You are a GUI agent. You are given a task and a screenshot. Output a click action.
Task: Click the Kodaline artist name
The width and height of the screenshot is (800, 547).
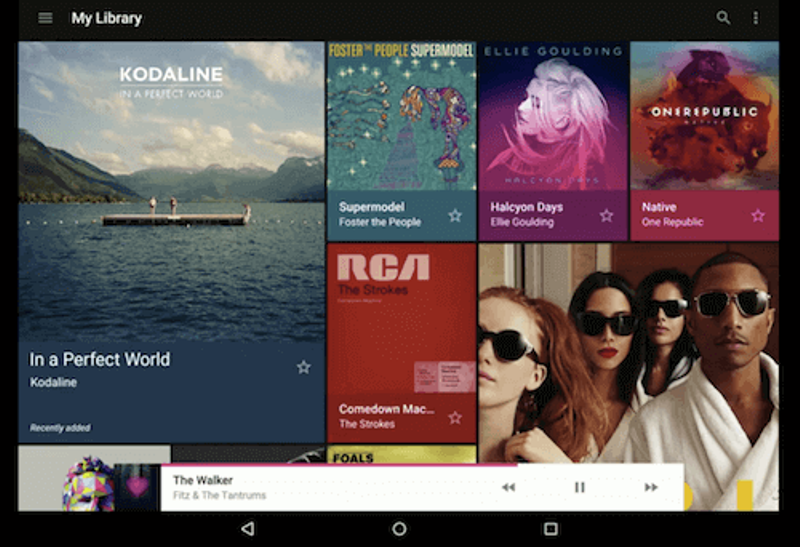(53, 382)
